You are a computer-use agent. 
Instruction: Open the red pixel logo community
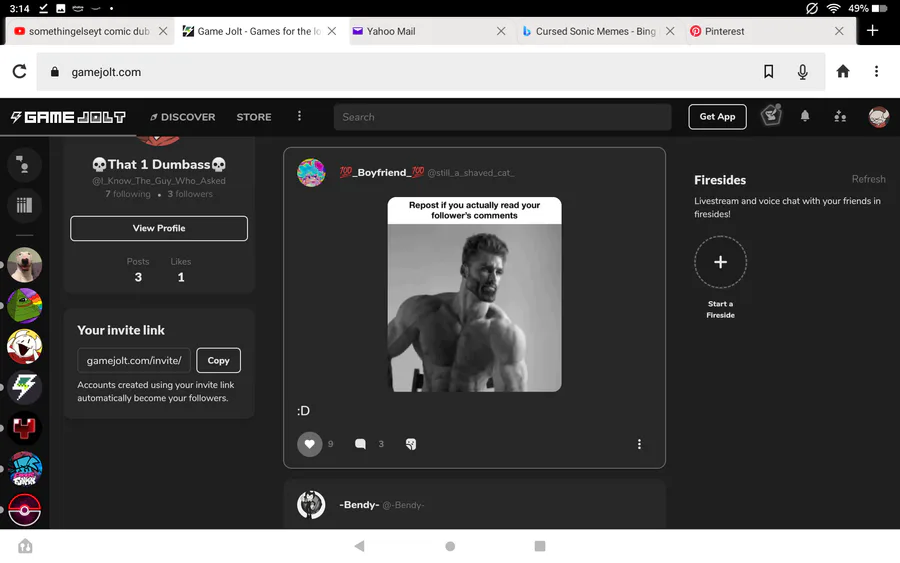(24, 428)
